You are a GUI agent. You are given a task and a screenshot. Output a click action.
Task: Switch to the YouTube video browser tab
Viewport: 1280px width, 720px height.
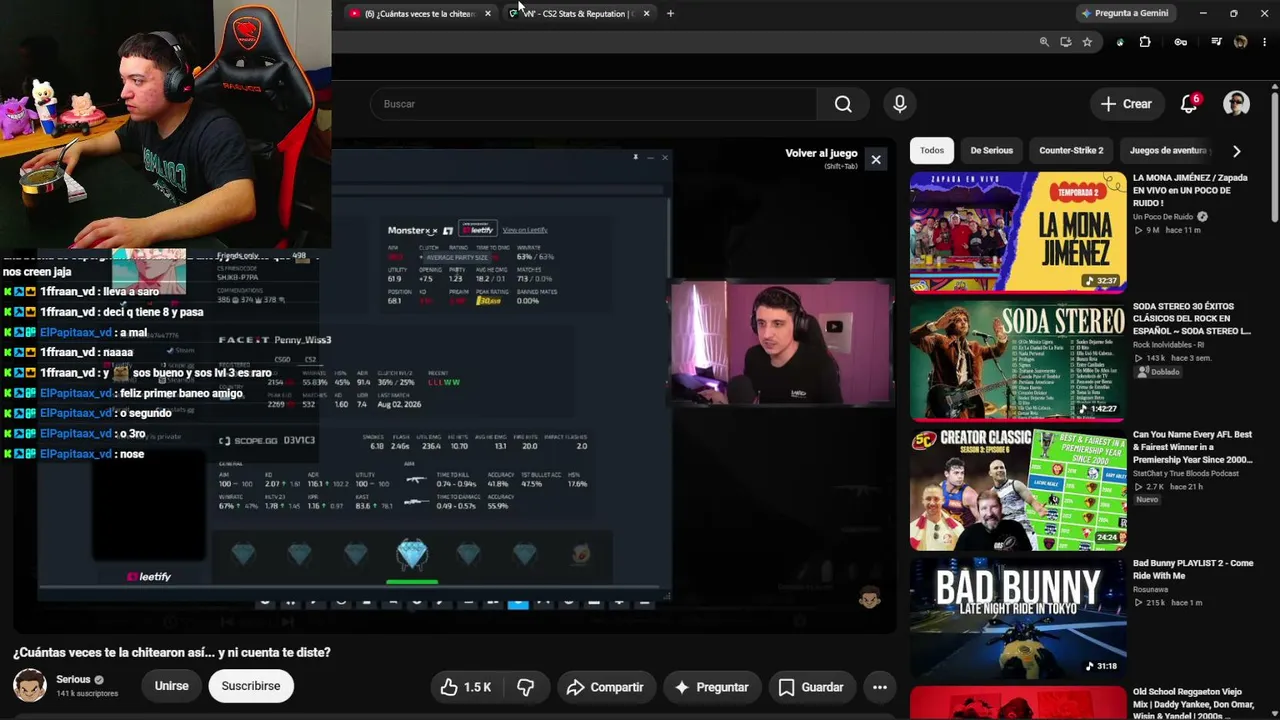[420, 13]
